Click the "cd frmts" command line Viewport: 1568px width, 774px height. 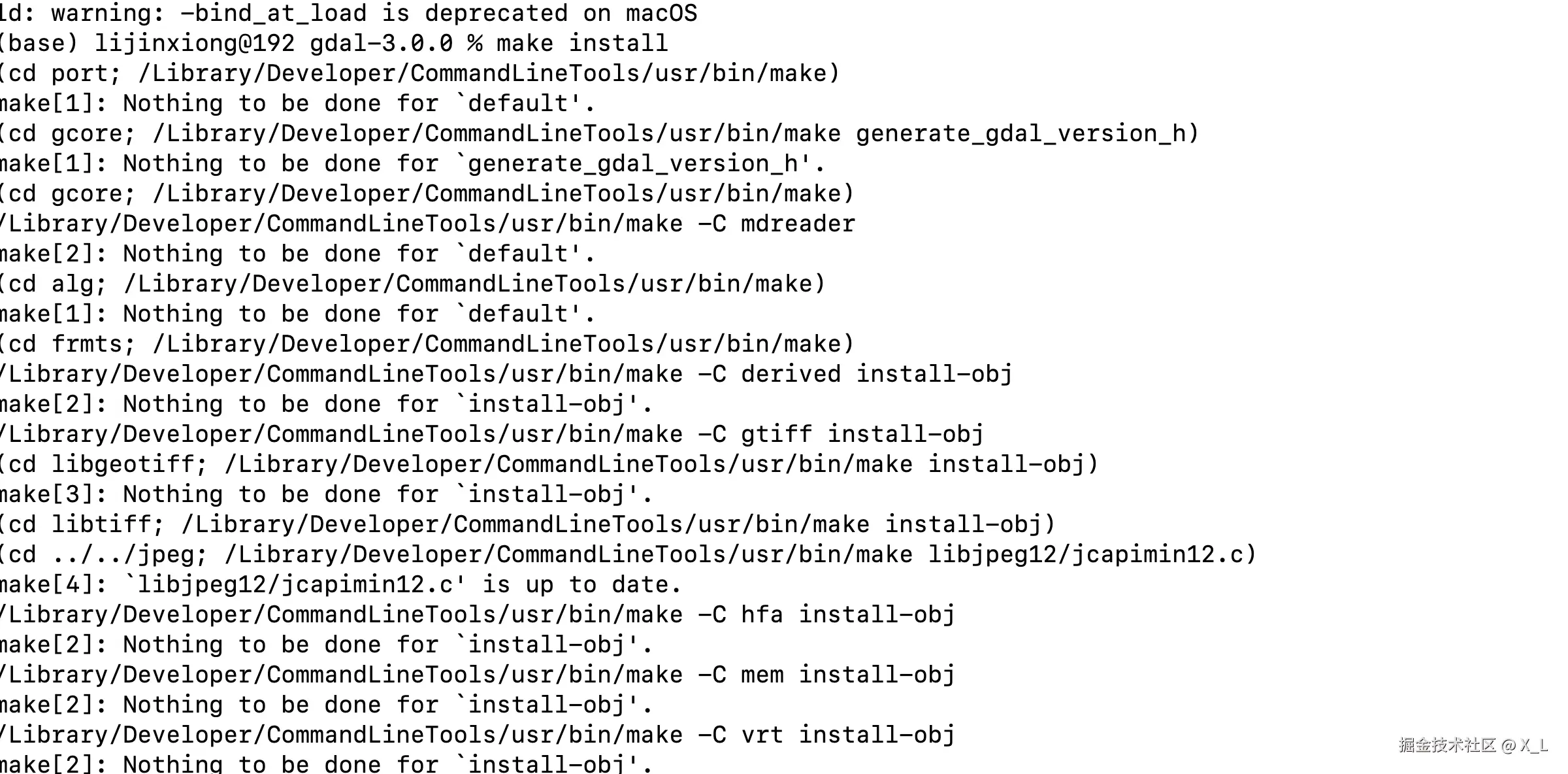(x=426, y=344)
